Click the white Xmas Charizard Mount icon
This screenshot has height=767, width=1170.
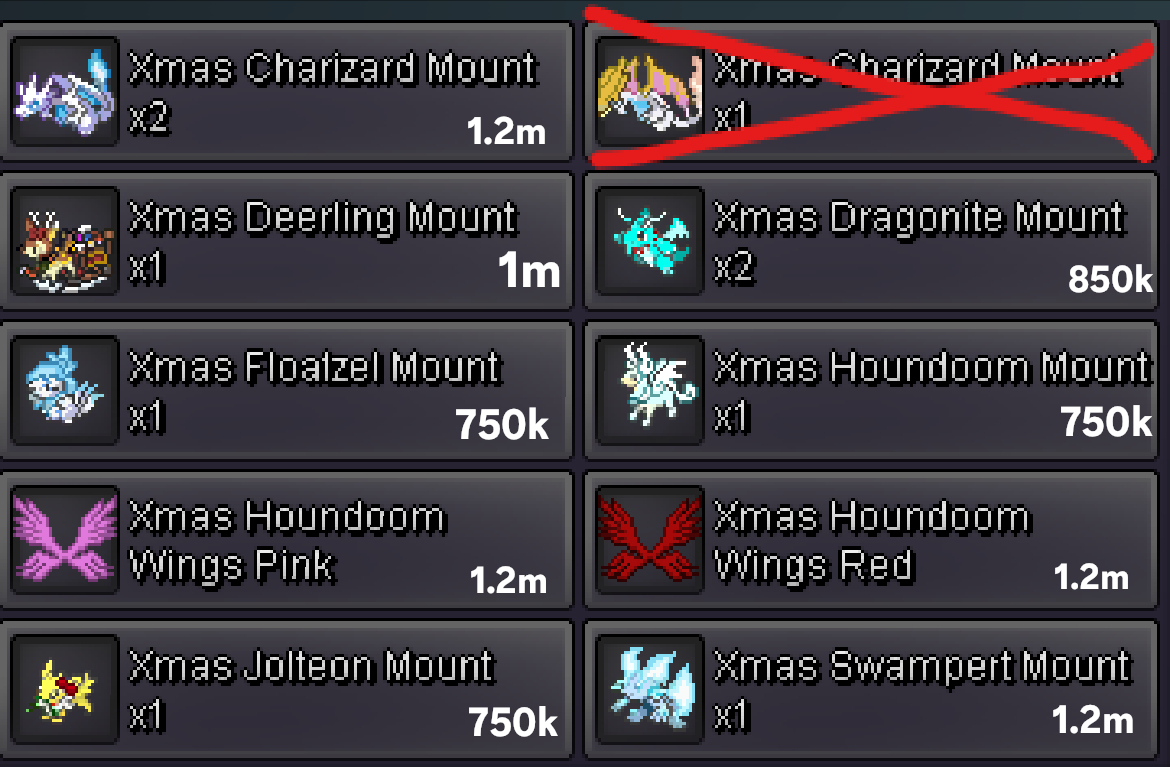65,91
